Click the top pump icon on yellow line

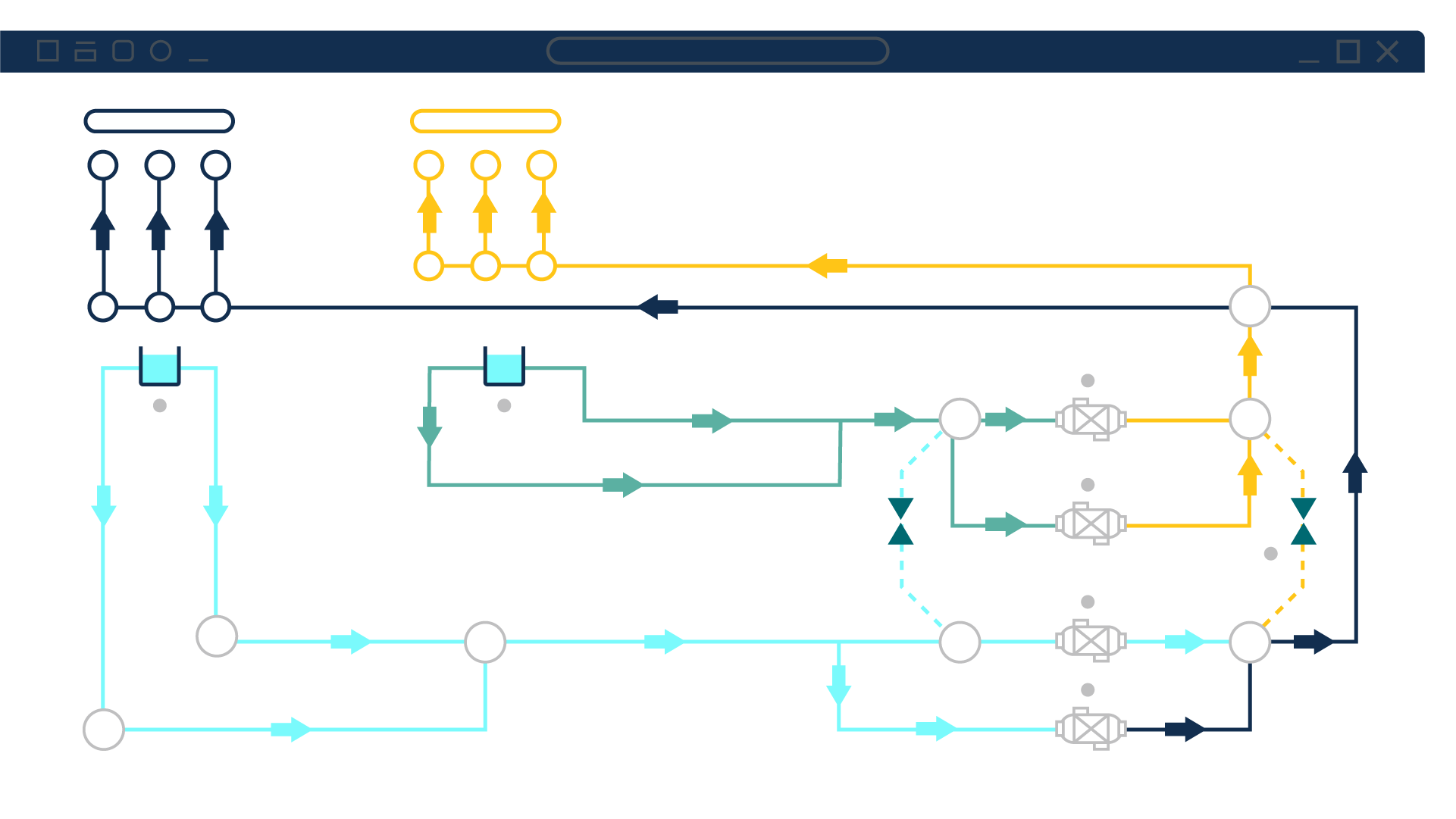pos(1091,420)
